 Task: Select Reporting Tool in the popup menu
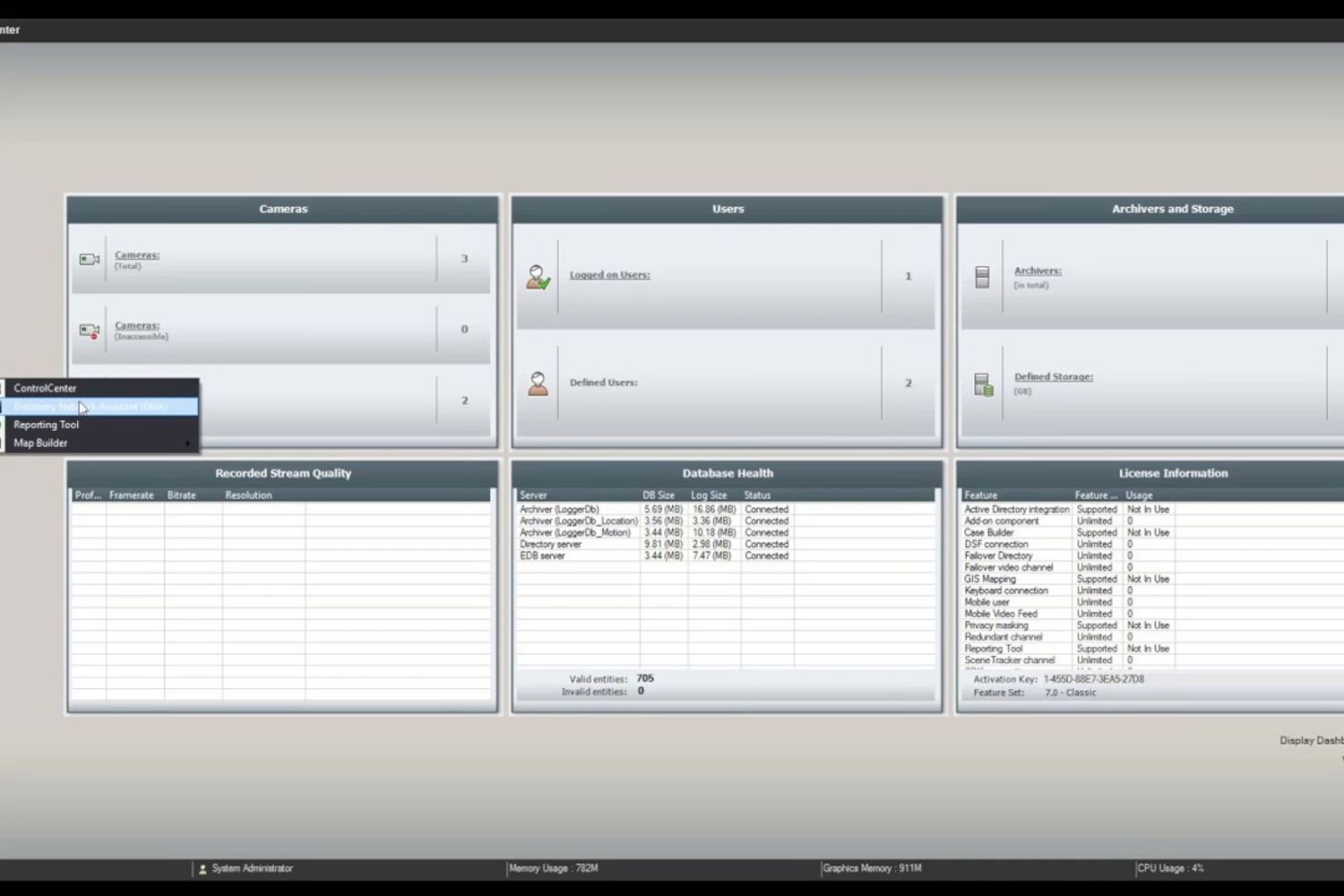pyautogui.click(x=47, y=425)
